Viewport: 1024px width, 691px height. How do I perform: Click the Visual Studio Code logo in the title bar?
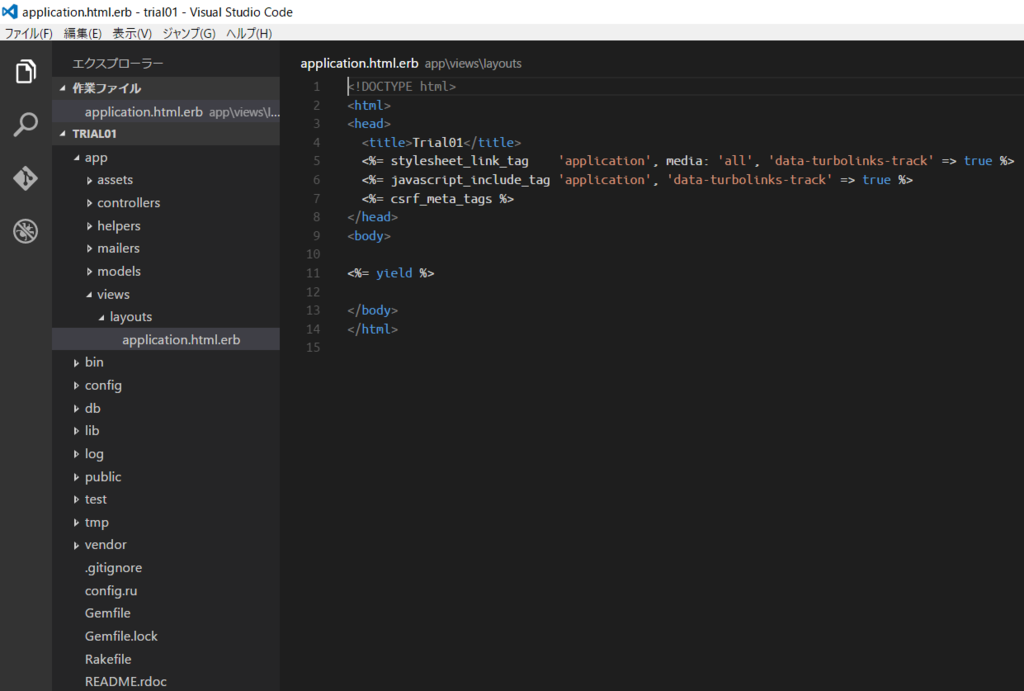10,11
